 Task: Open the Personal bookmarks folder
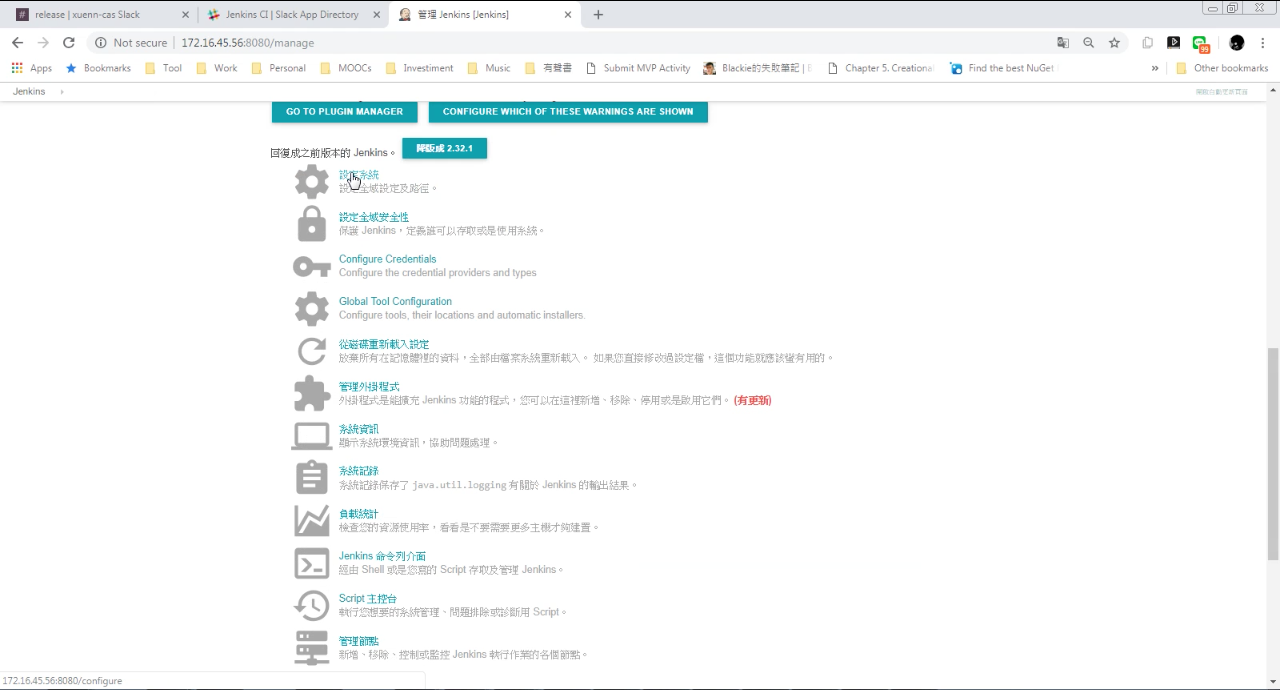pos(279,68)
